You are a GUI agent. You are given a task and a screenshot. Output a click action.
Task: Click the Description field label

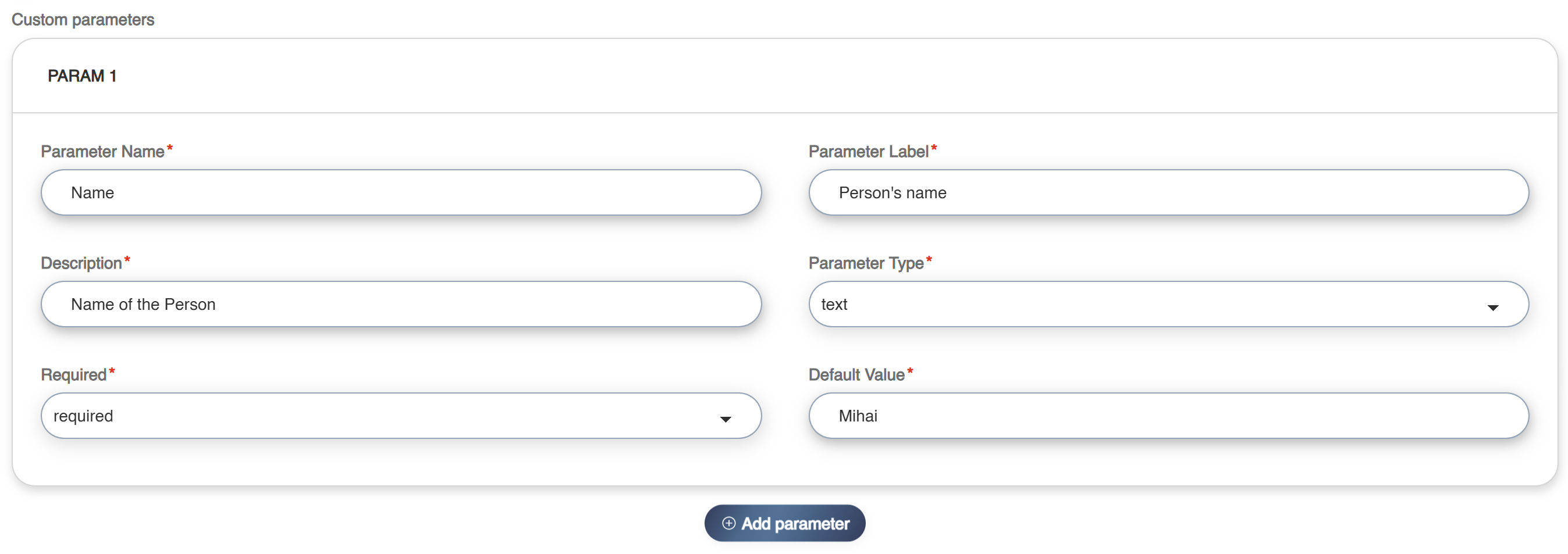[81, 263]
